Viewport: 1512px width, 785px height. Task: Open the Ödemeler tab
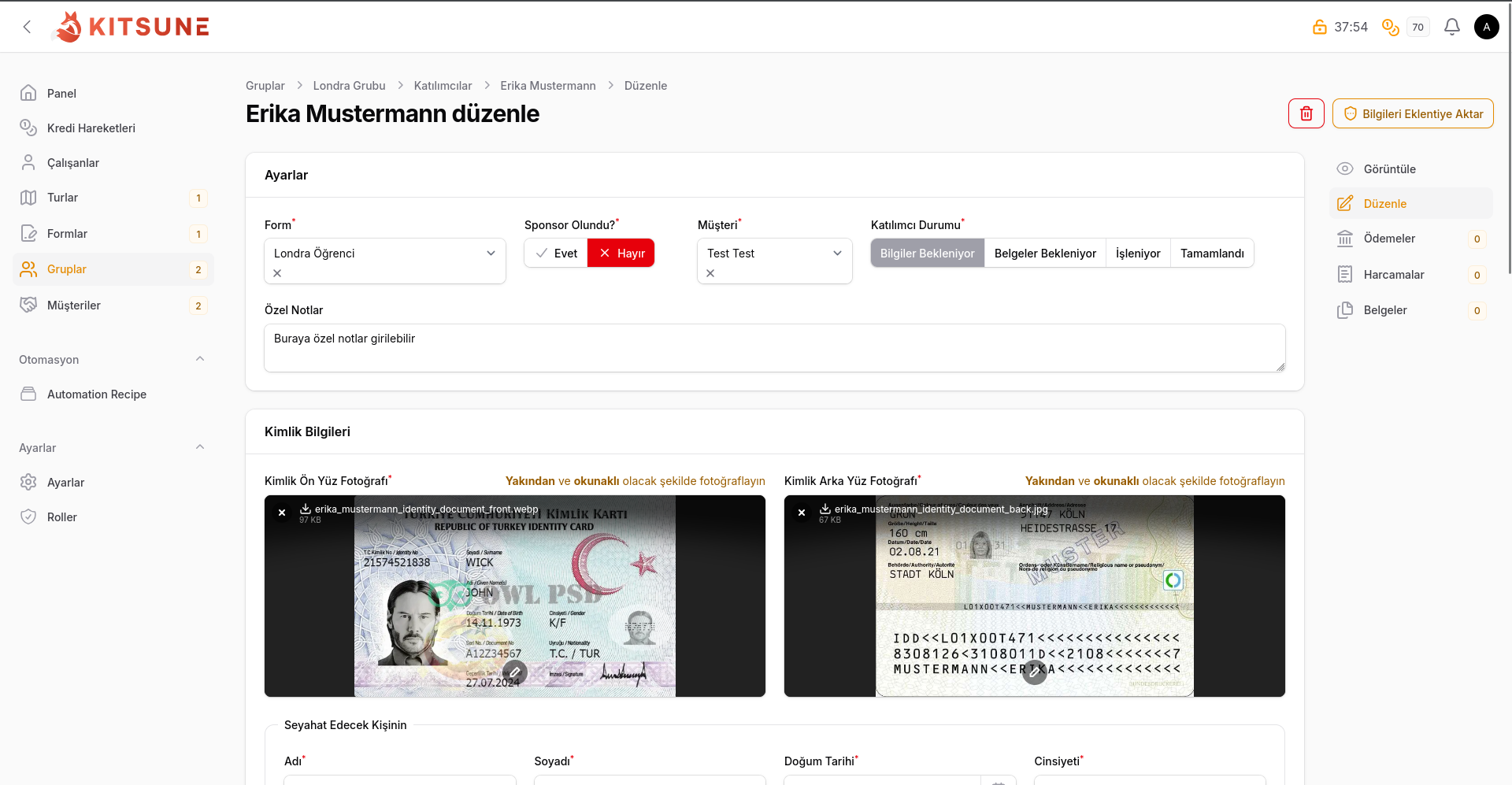point(1411,238)
